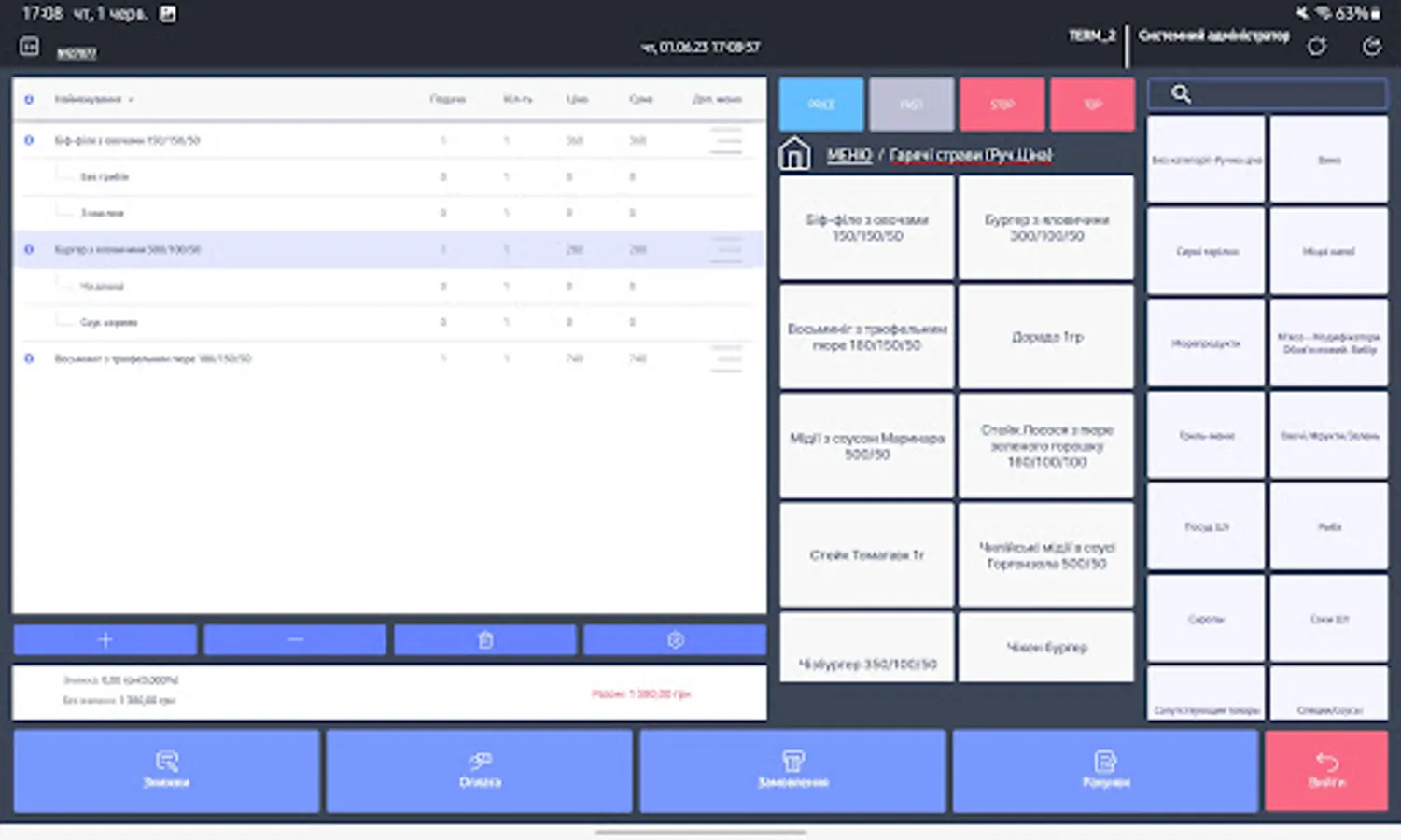Add Мідії з соусом Маринара tile
This screenshot has width=1401, height=840.
(x=867, y=446)
